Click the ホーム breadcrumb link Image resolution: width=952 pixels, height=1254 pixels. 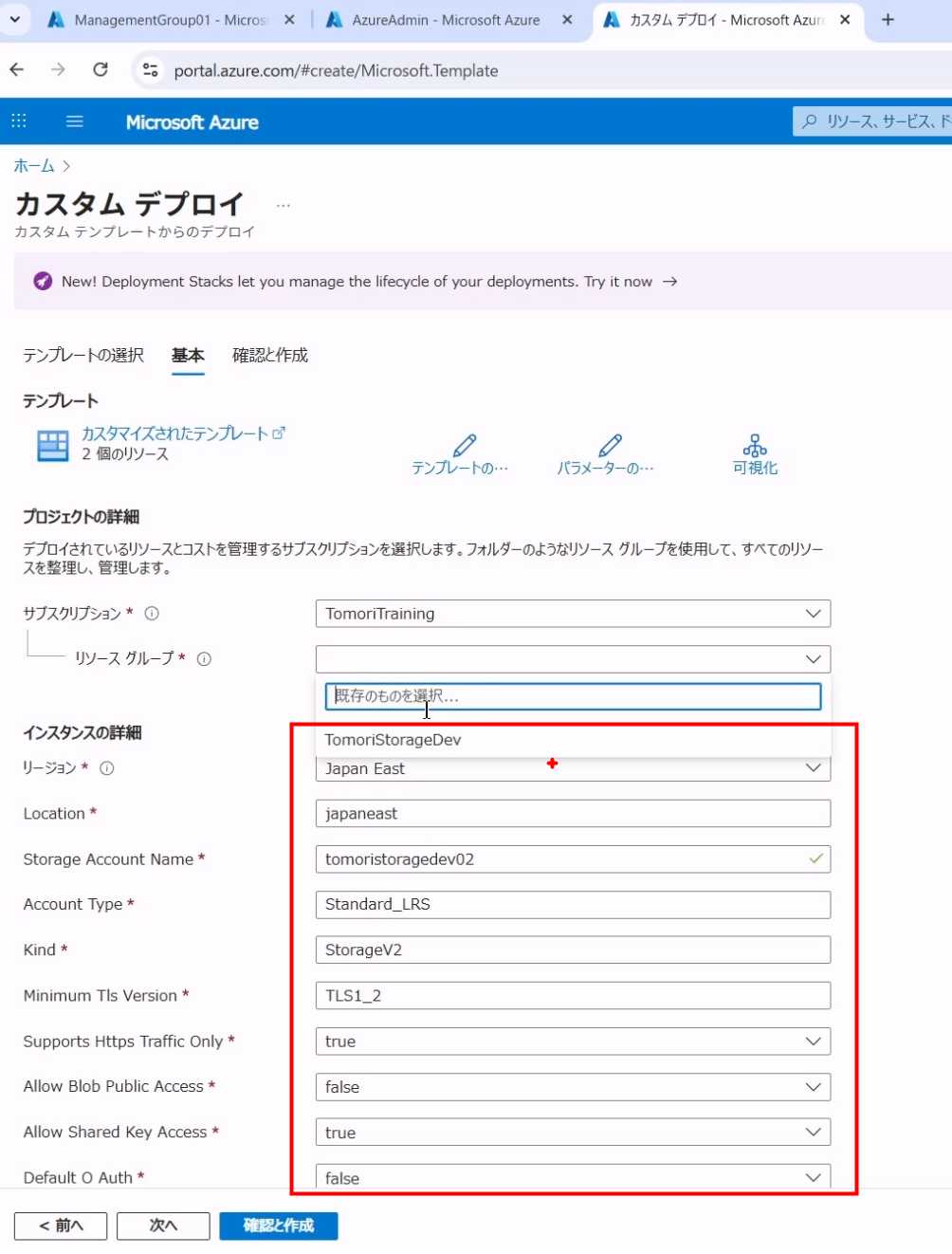tap(34, 166)
